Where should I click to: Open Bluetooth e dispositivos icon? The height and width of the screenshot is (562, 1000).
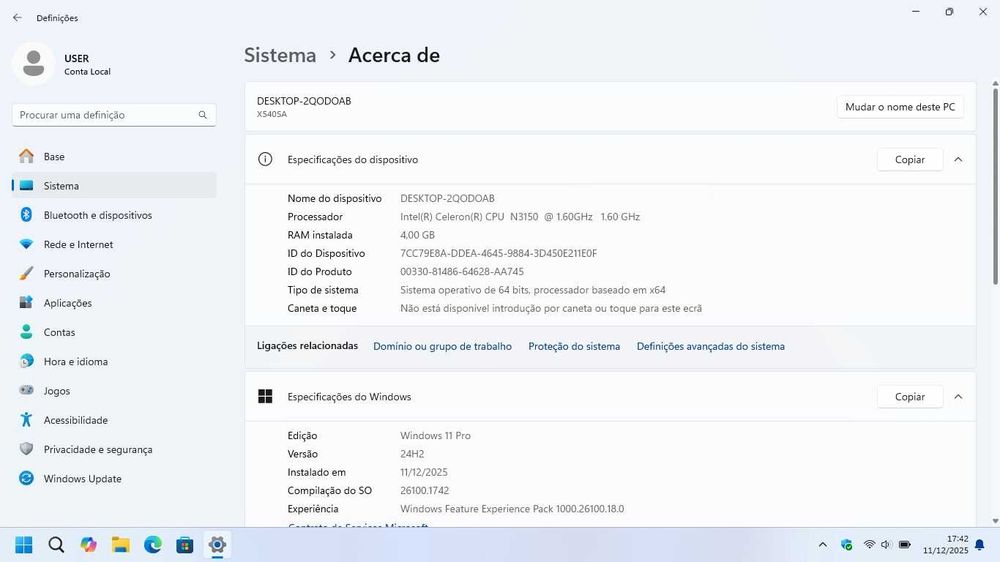point(26,215)
